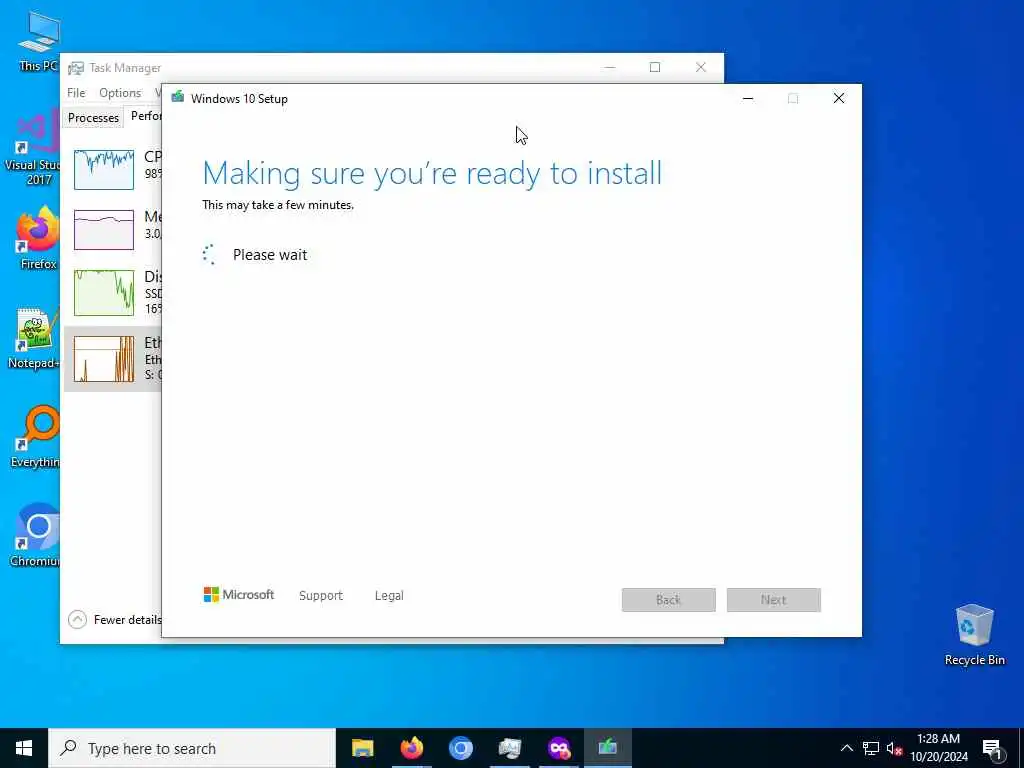Click the Windows 10 Setup title icon
Image resolution: width=1024 pixels, height=768 pixels.
point(178,98)
